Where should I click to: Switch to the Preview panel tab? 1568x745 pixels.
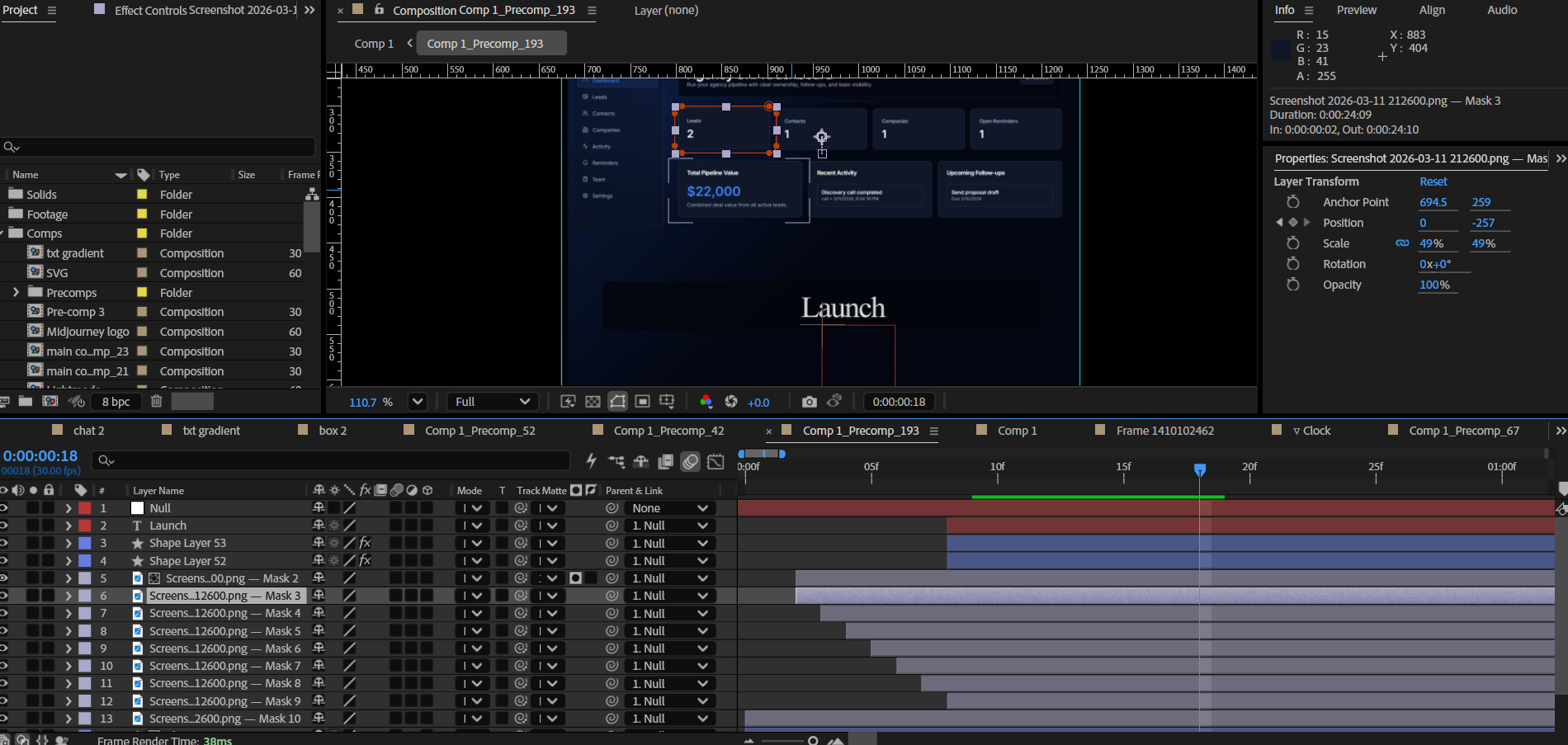[1356, 10]
